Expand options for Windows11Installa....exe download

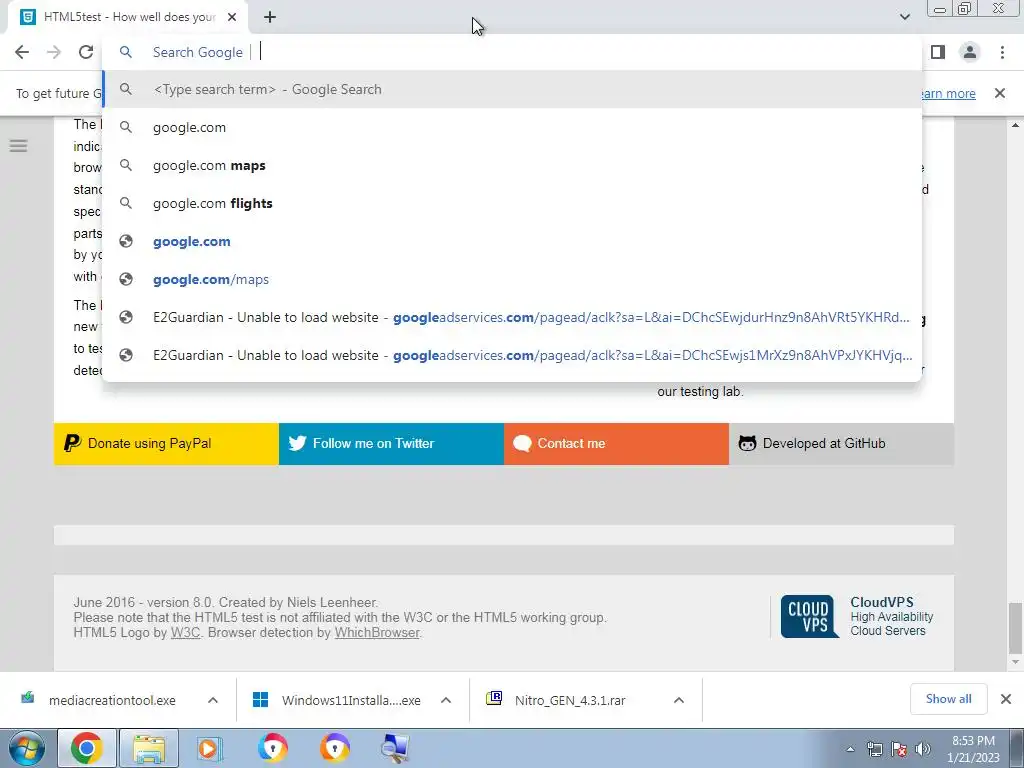tap(446, 700)
